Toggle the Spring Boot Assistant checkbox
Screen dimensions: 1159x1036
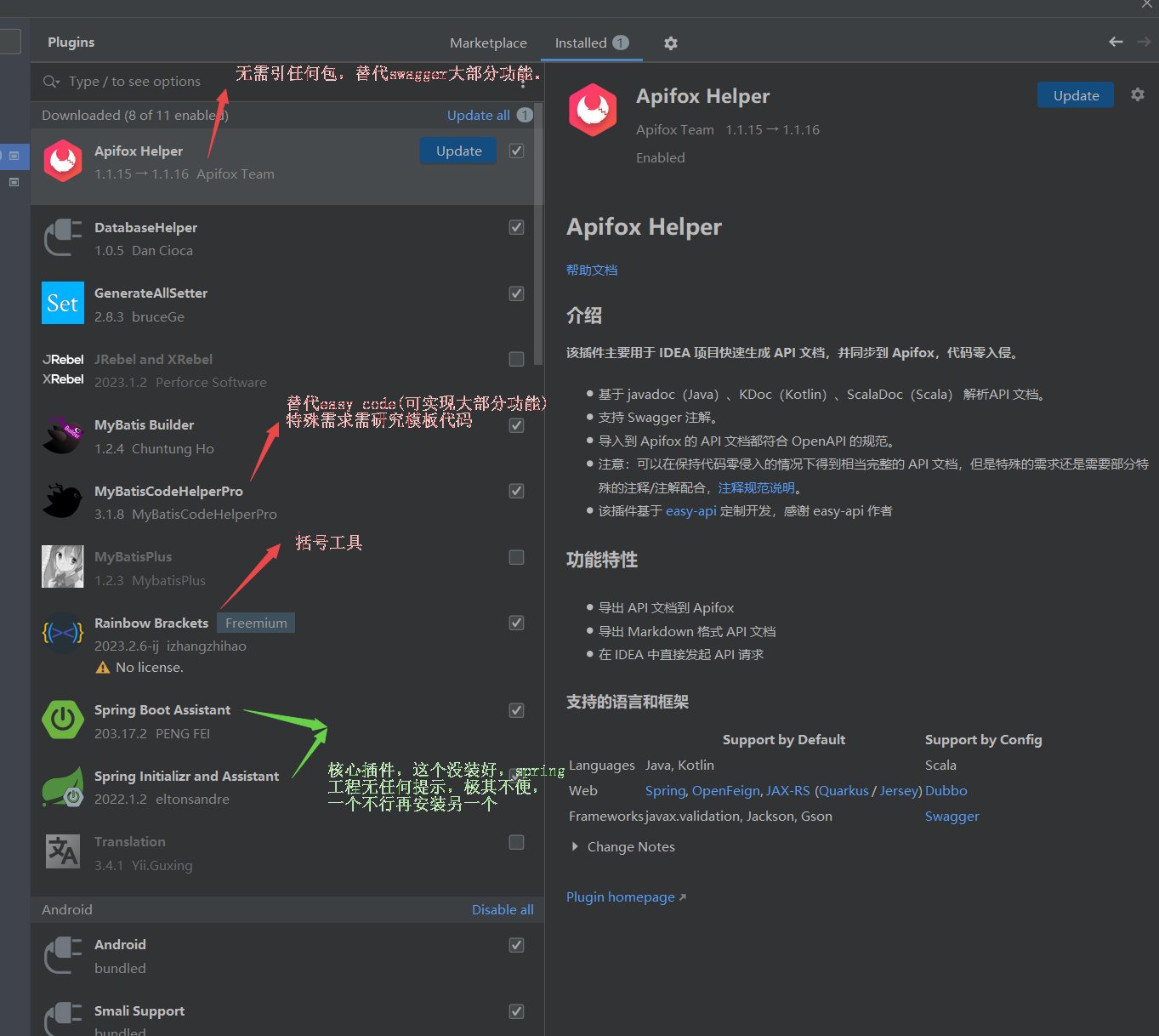pos(516,710)
